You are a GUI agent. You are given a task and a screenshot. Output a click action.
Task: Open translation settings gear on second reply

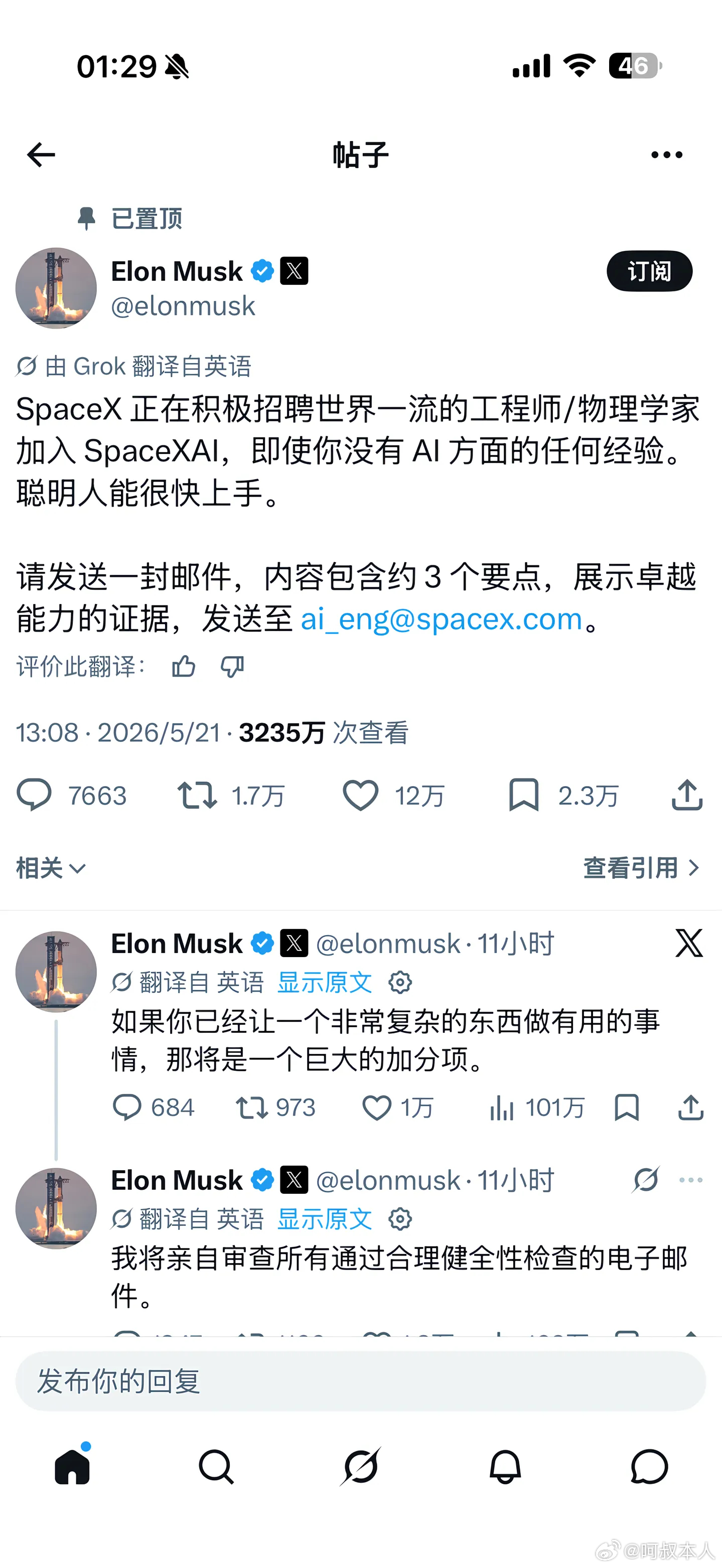[400, 1218]
